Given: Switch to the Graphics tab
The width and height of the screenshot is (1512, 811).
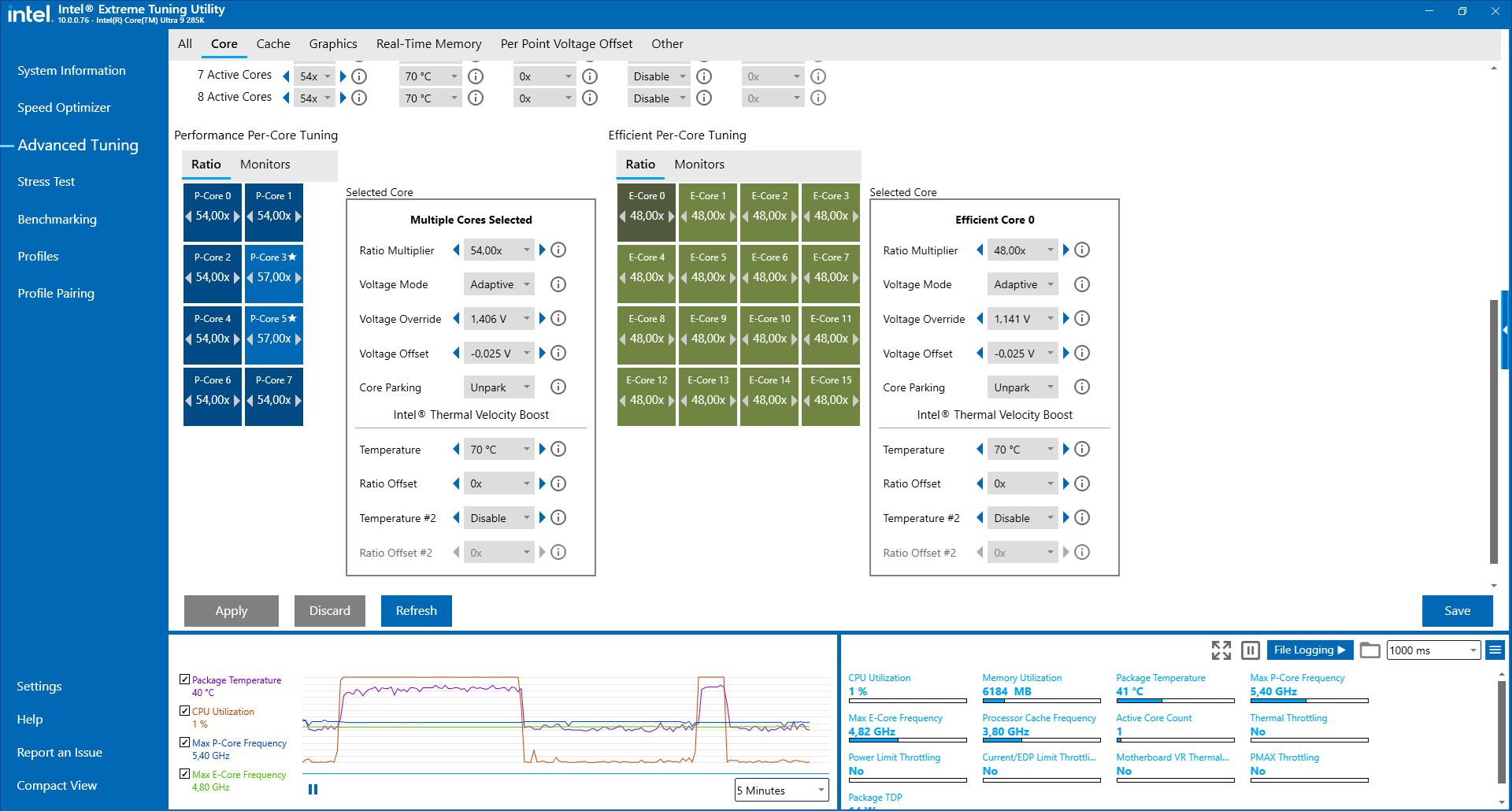Looking at the screenshot, I should point(333,44).
